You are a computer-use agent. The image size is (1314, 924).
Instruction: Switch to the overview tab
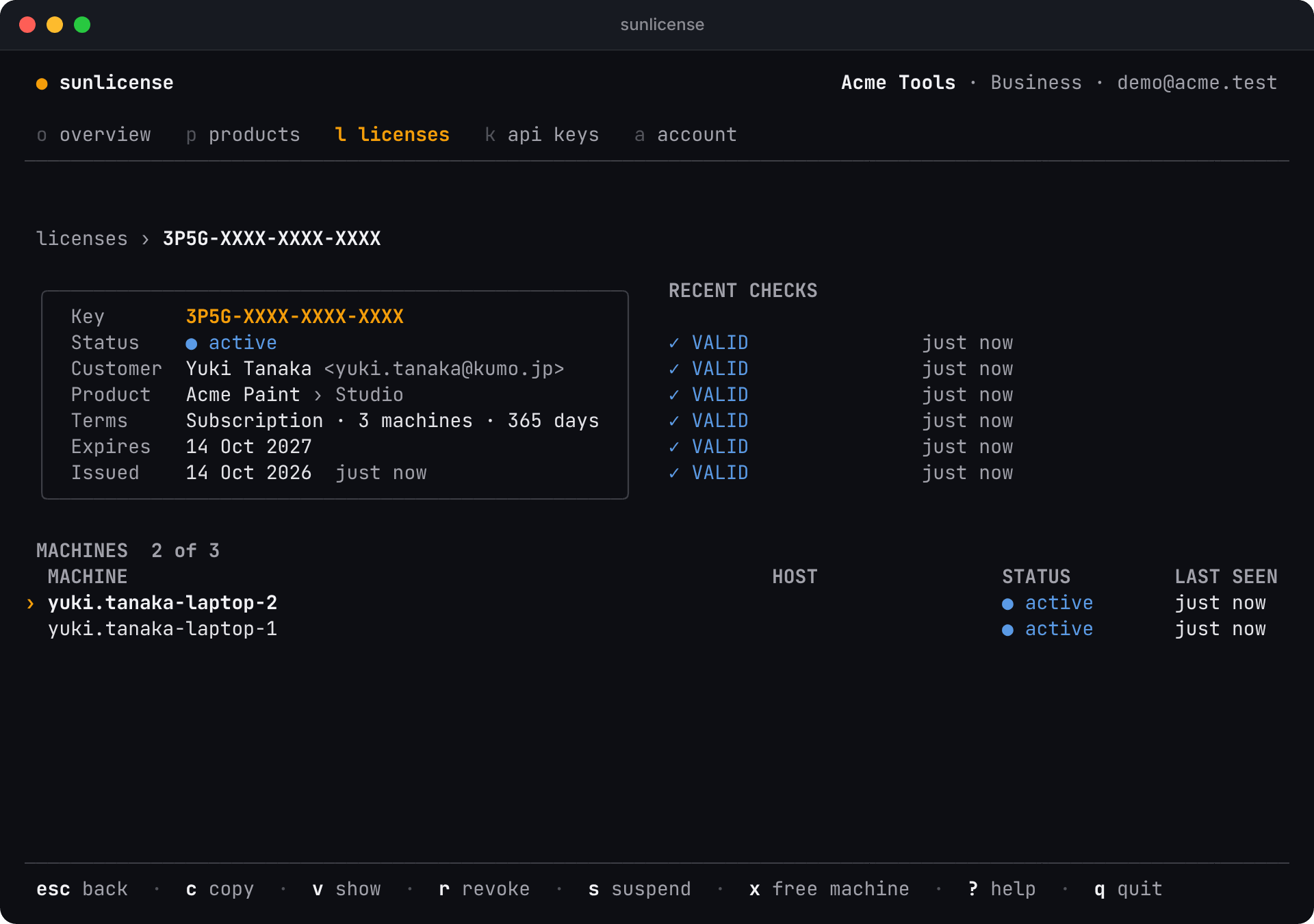[x=94, y=135]
